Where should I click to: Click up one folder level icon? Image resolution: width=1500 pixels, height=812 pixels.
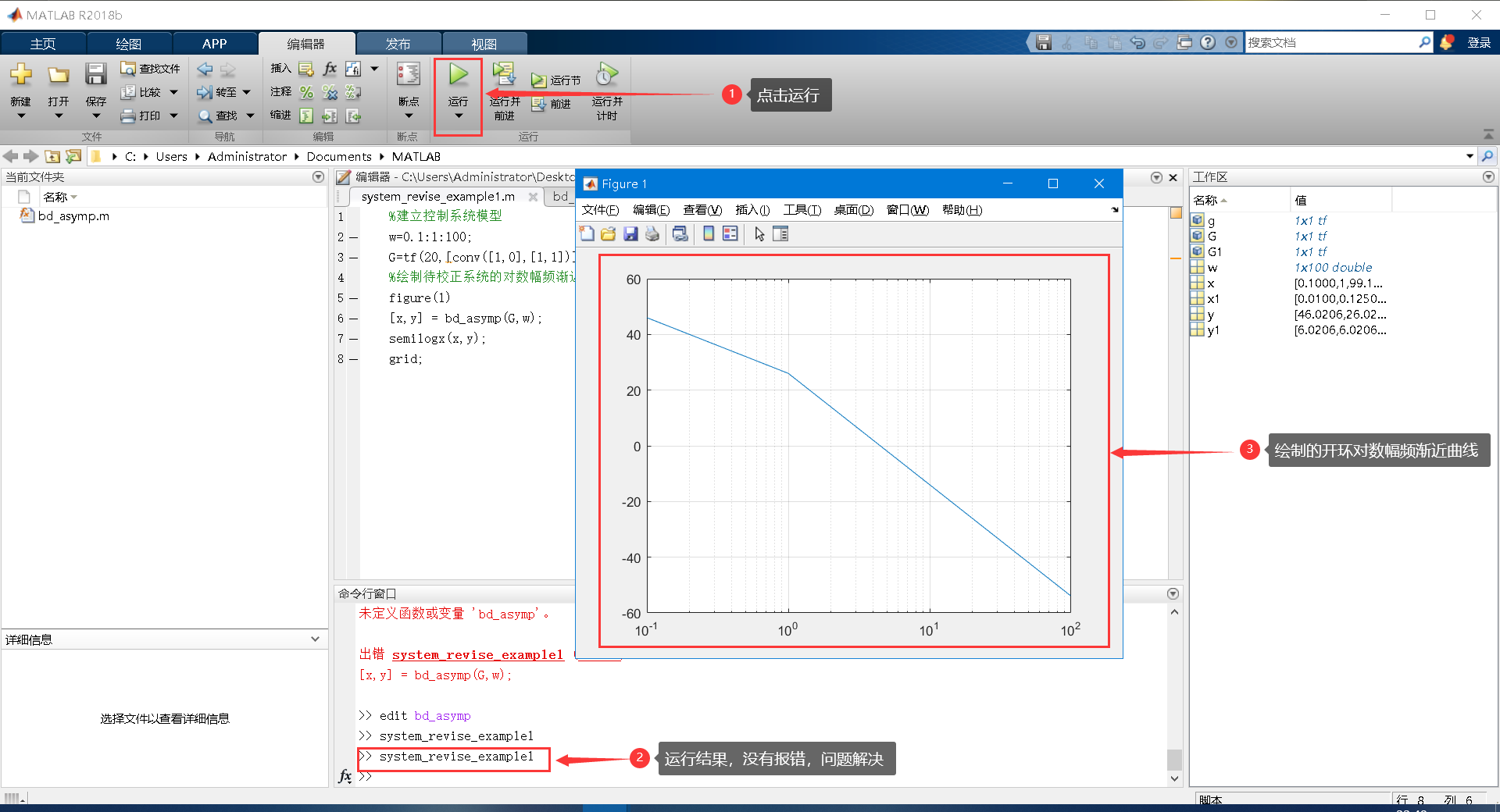pyautogui.click(x=52, y=156)
